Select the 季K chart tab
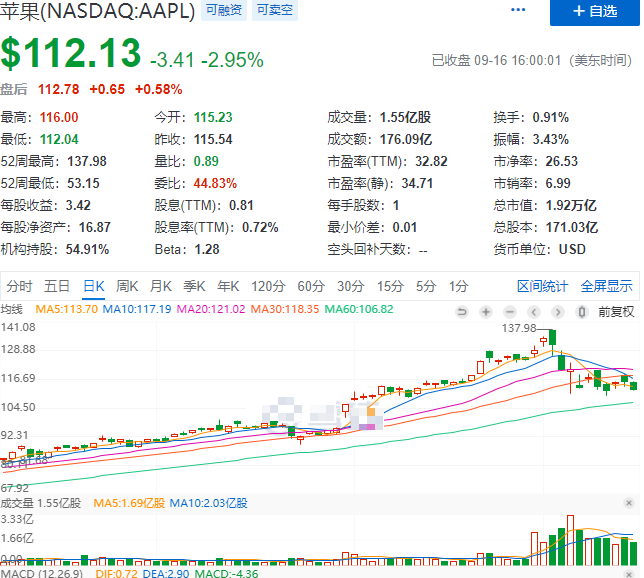 point(194,286)
